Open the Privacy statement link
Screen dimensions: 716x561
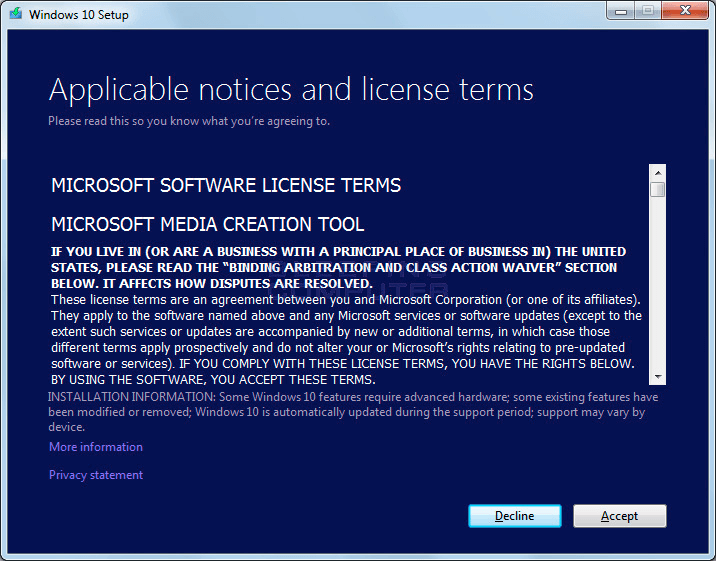point(96,475)
